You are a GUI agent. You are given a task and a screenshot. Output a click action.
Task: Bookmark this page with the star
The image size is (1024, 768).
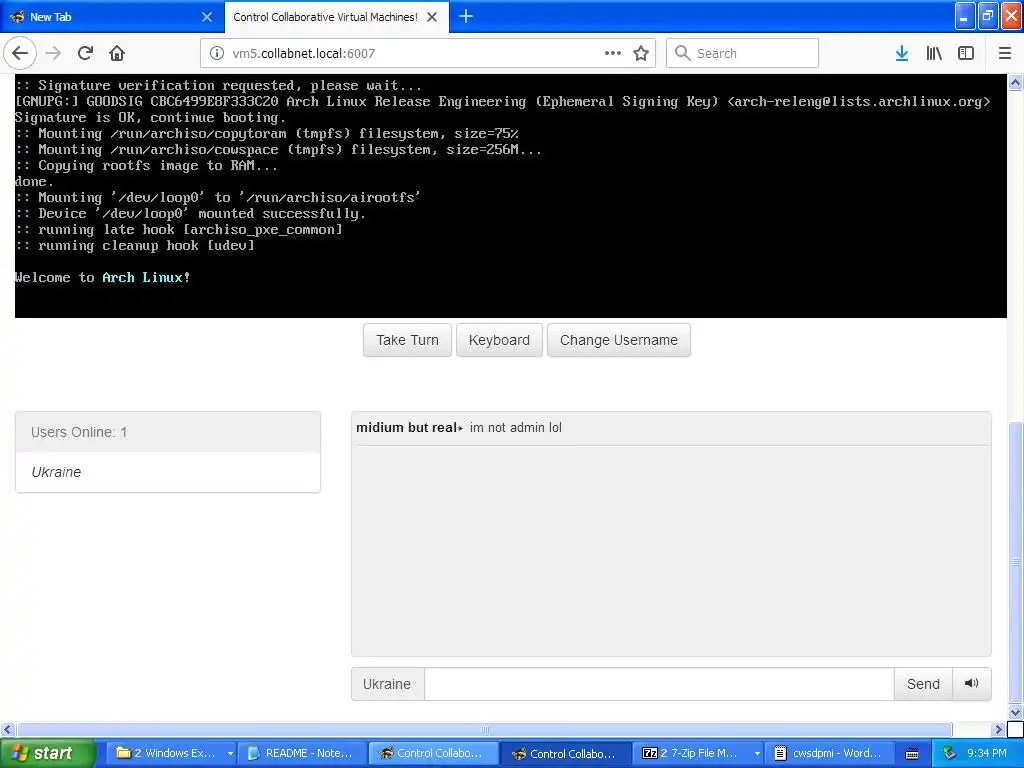click(x=641, y=53)
